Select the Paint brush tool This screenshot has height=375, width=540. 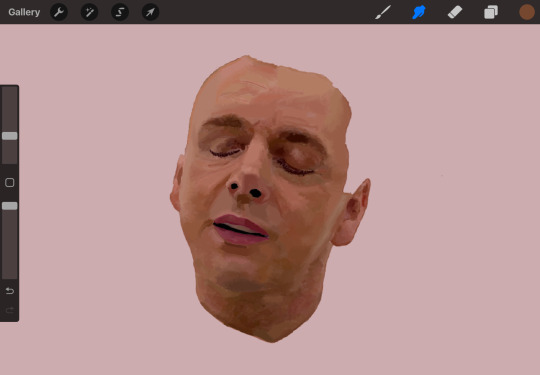point(383,12)
